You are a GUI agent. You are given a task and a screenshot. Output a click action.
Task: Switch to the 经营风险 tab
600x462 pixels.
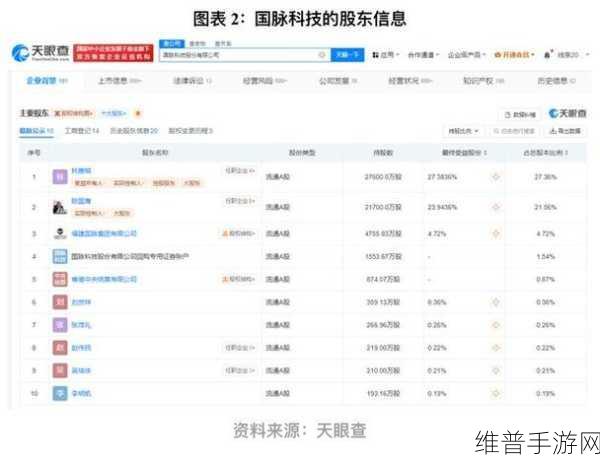tap(264, 80)
